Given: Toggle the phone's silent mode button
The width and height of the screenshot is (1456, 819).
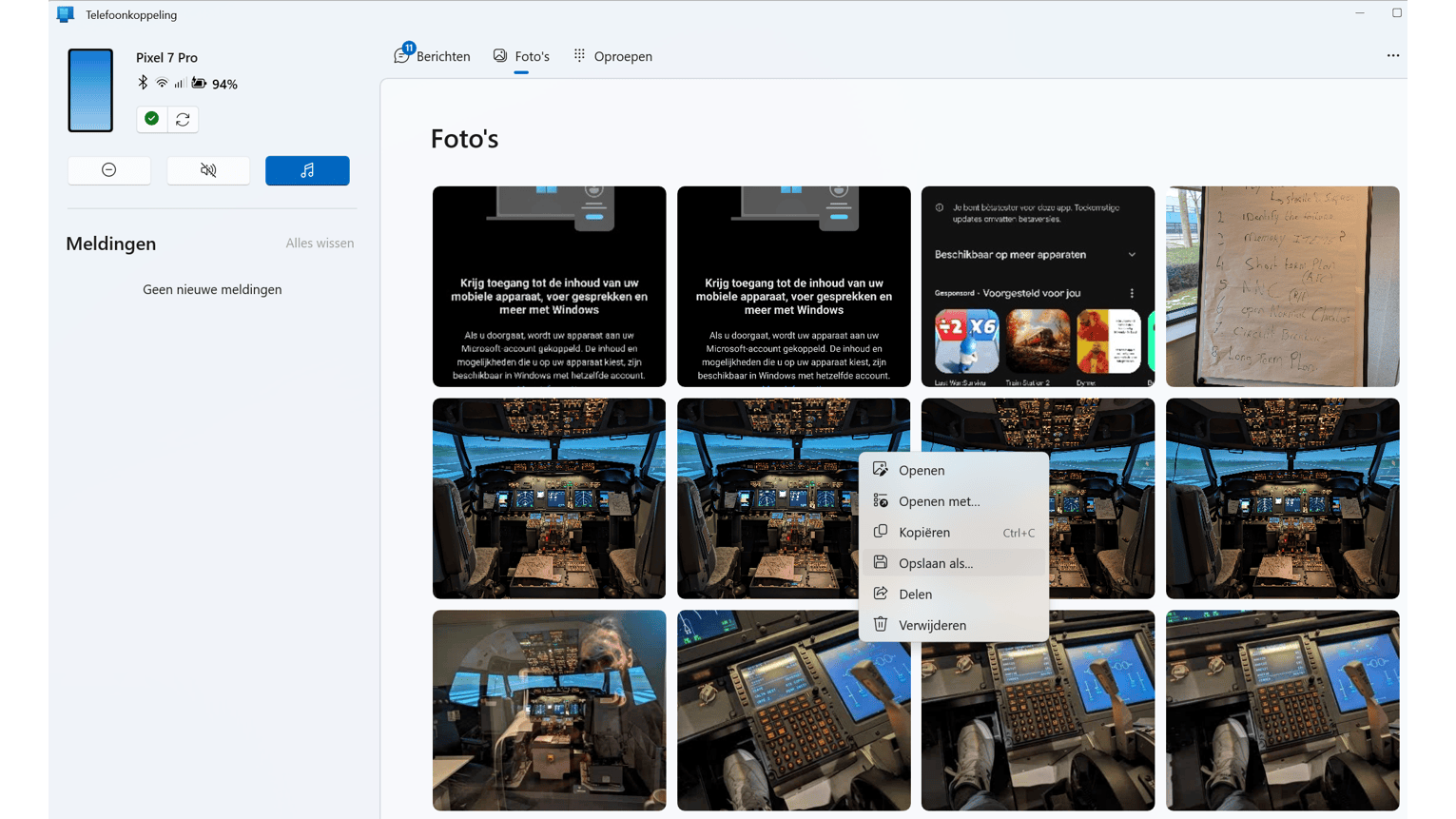Looking at the screenshot, I should 208,170.
